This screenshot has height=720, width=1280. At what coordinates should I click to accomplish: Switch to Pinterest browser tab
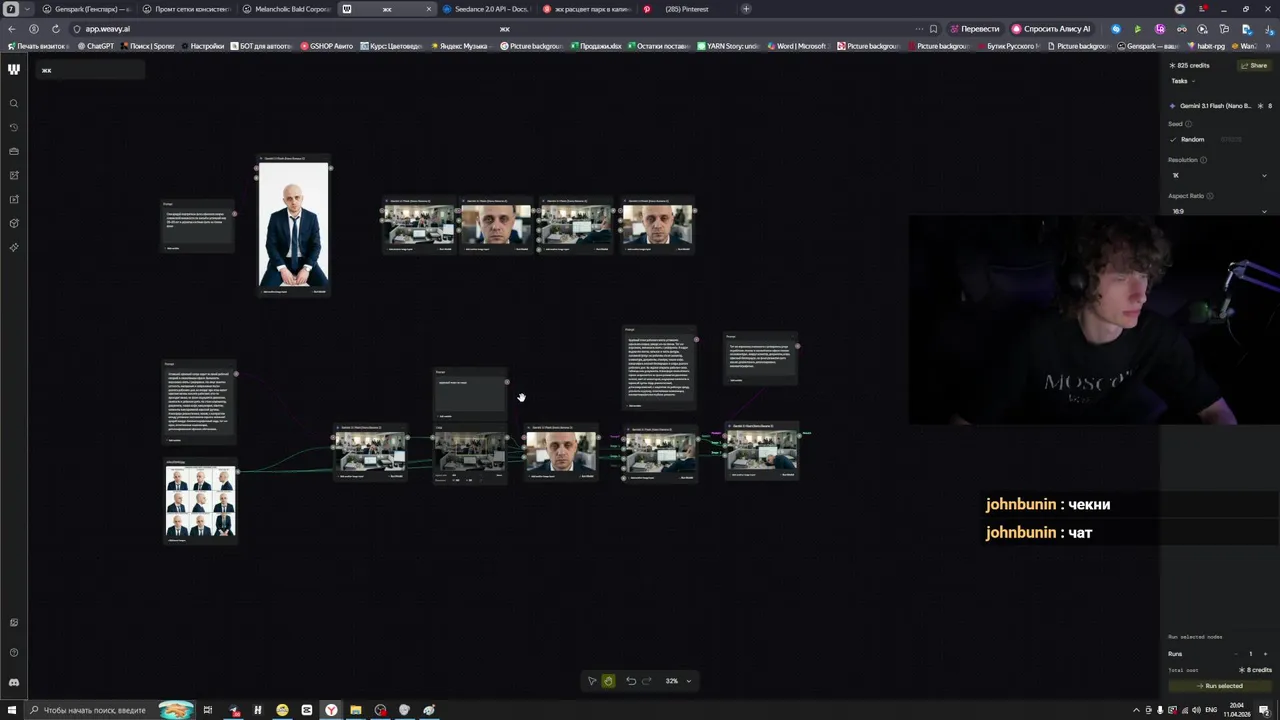(686, 9)
